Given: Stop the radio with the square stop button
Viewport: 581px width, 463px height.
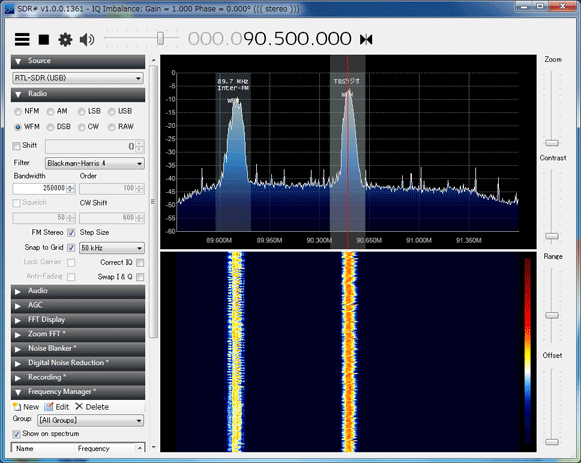Looking at the screenshot, I should tap(44, 39).
